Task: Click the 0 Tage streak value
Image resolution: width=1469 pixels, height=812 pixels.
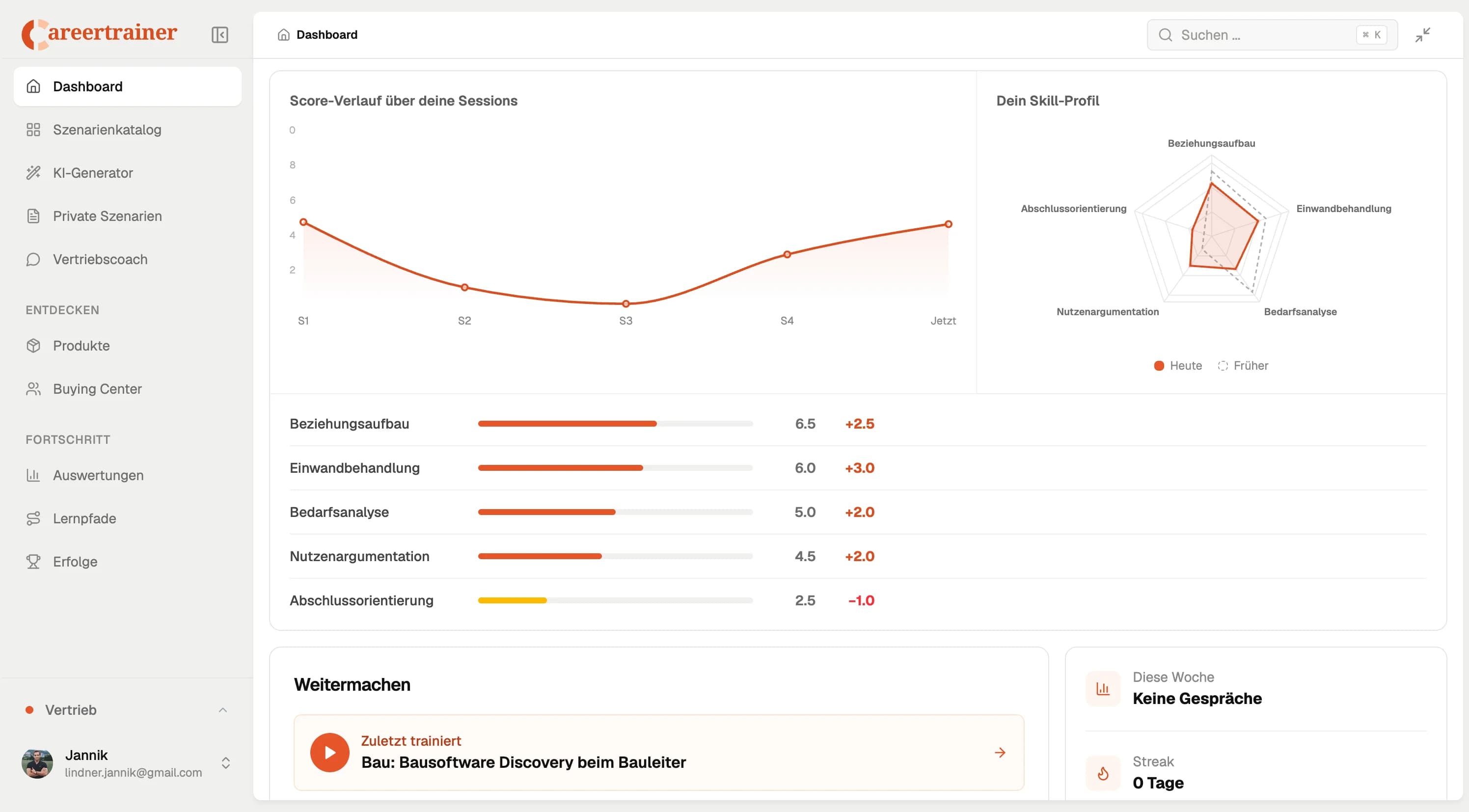Action: click(x=1158, y=783)
